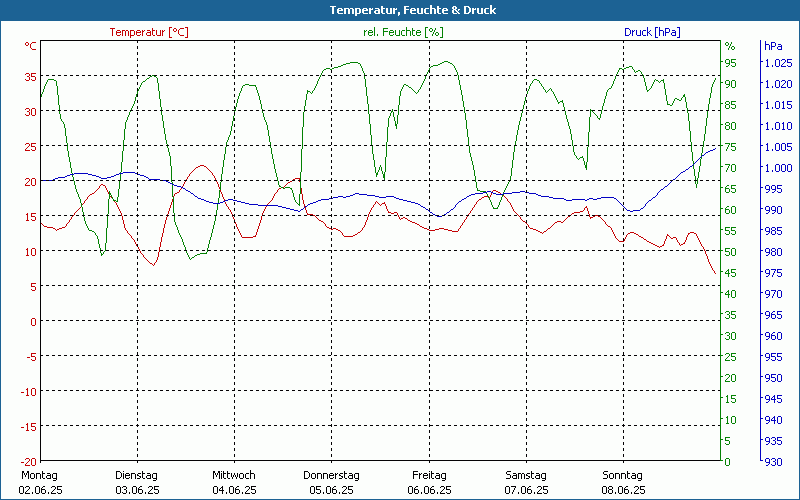This screenshot has height=500, width=800.
Task: Click the blue pressure axis value "935"
Action: pyautogui.click(x=773, y=441)
